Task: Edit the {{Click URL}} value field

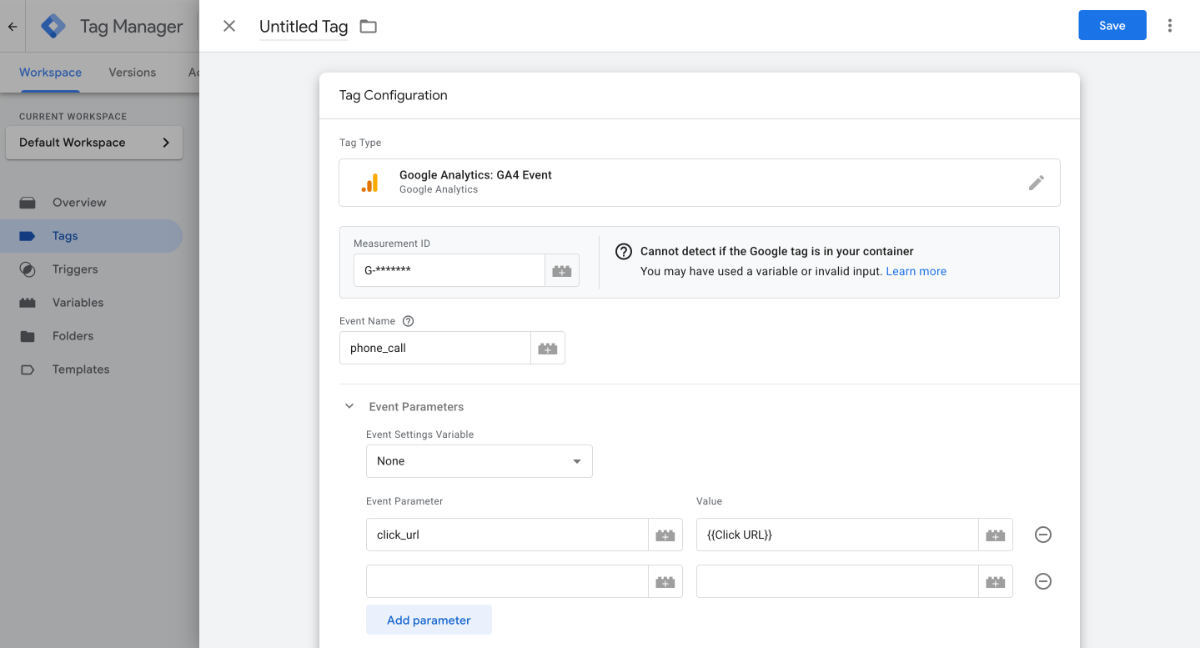Action: tap(837, 535)
